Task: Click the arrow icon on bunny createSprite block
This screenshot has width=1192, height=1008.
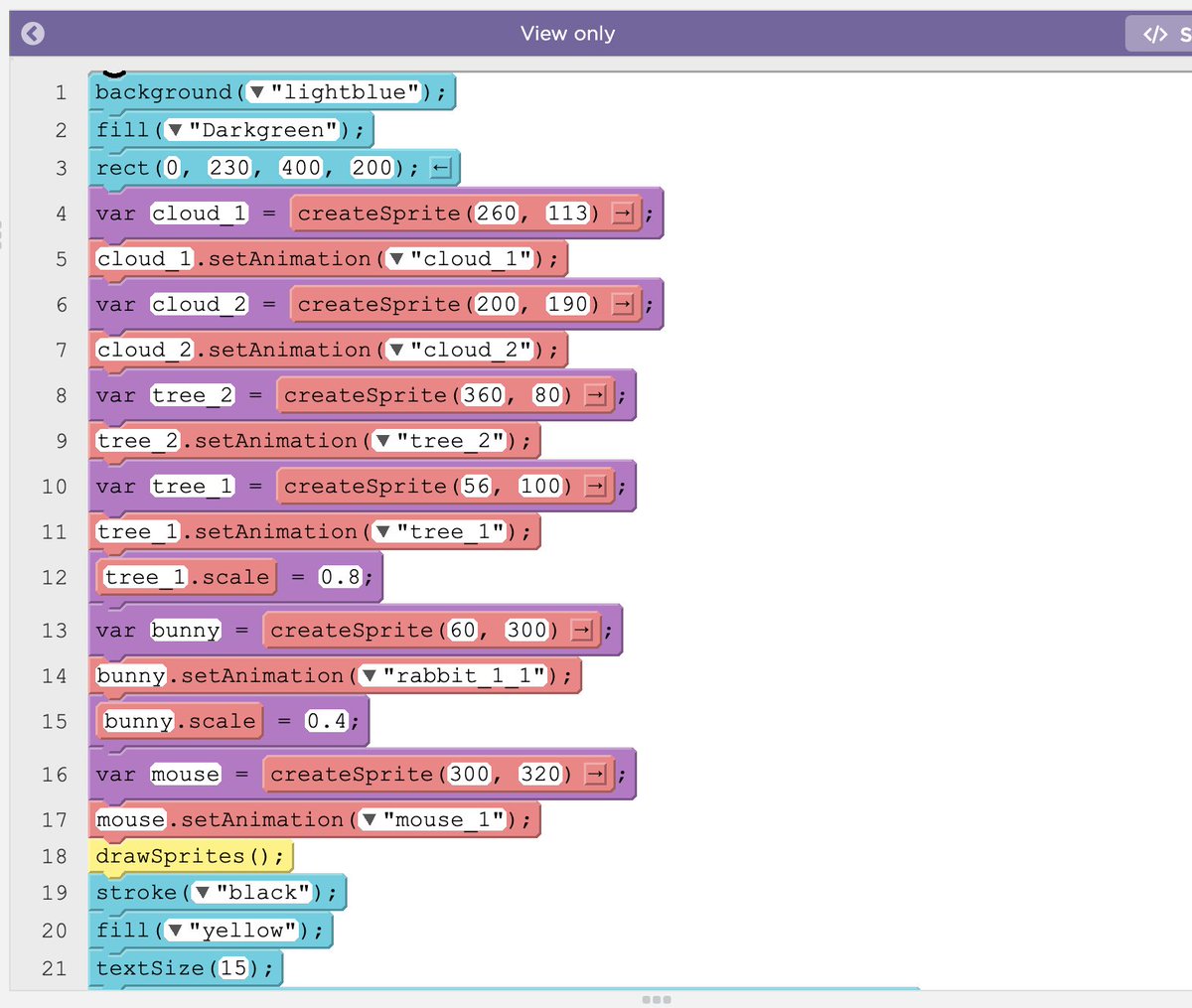Action: coord(582,631)
